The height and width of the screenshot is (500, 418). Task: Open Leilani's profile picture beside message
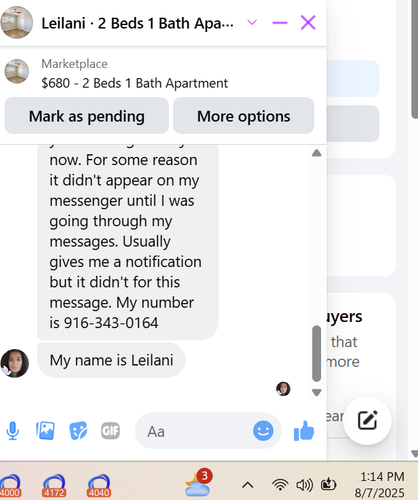click(15, 363)
